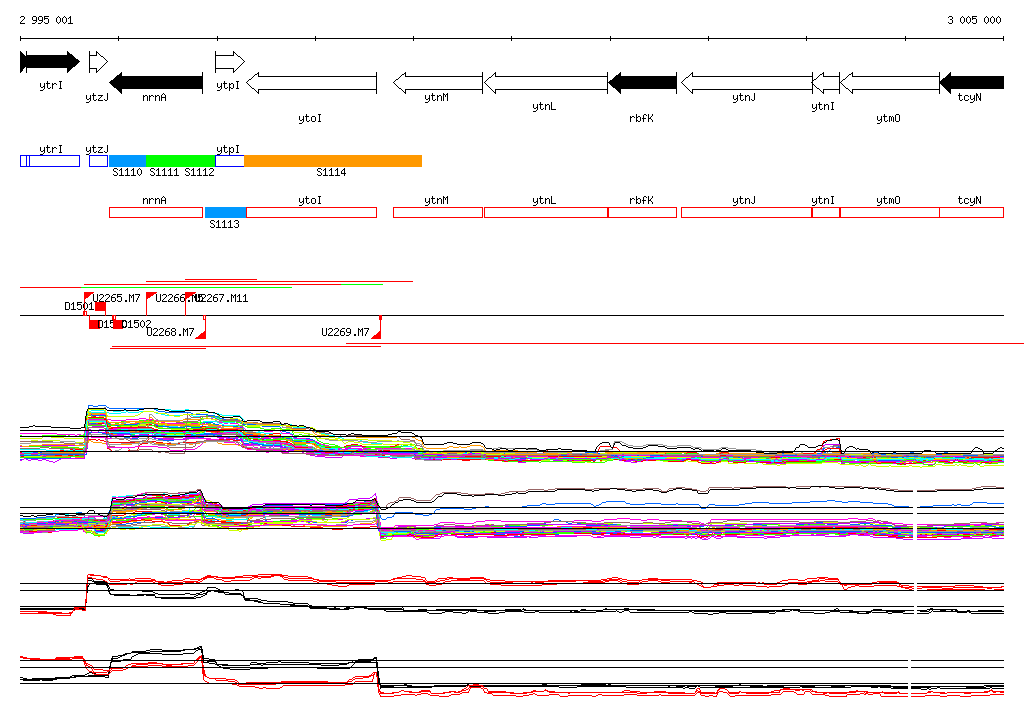Click the blue-outlined ytrI box in segment track

click(50, 161)
